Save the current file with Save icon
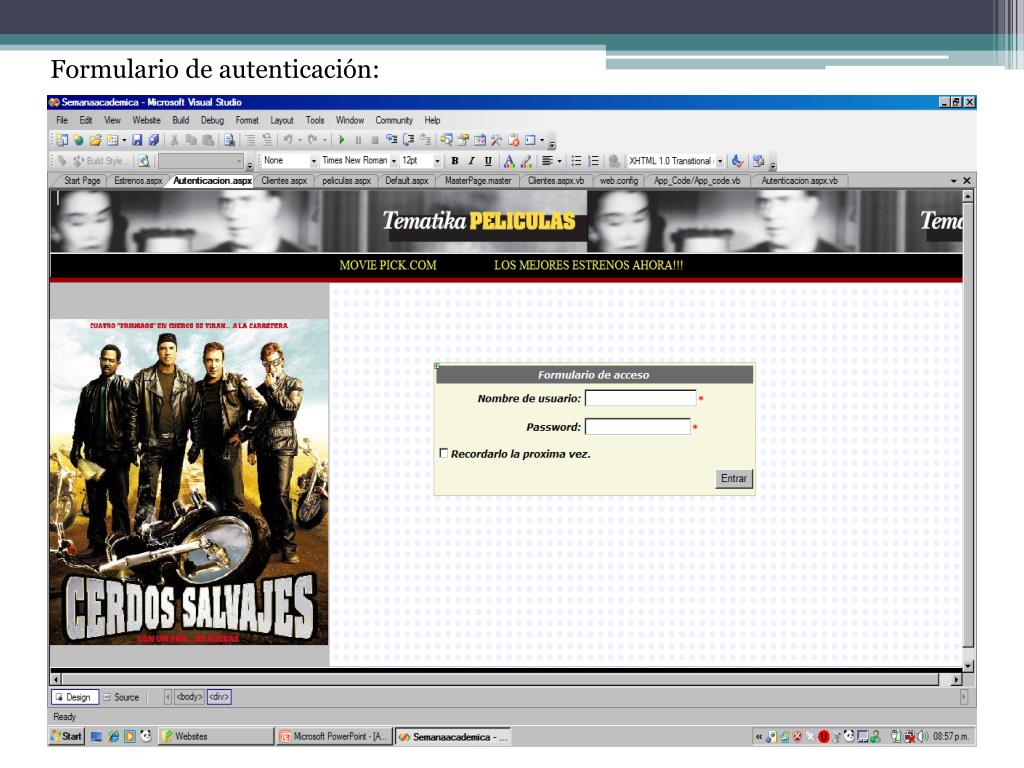This screenshot has height=768, width=1024. [137, 140]
